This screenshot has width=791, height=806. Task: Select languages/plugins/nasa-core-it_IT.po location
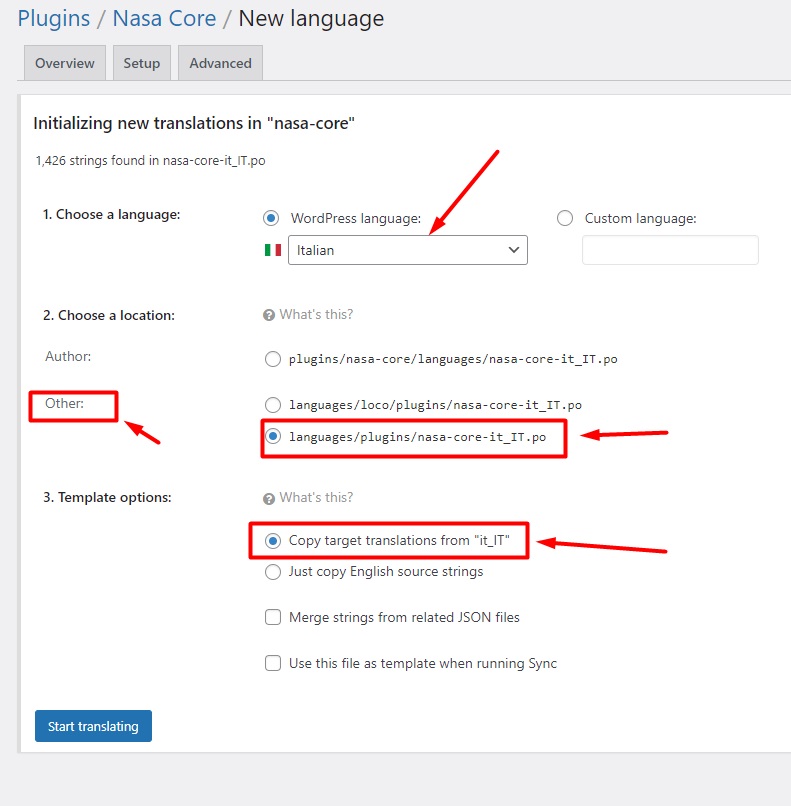click(272, 436)
